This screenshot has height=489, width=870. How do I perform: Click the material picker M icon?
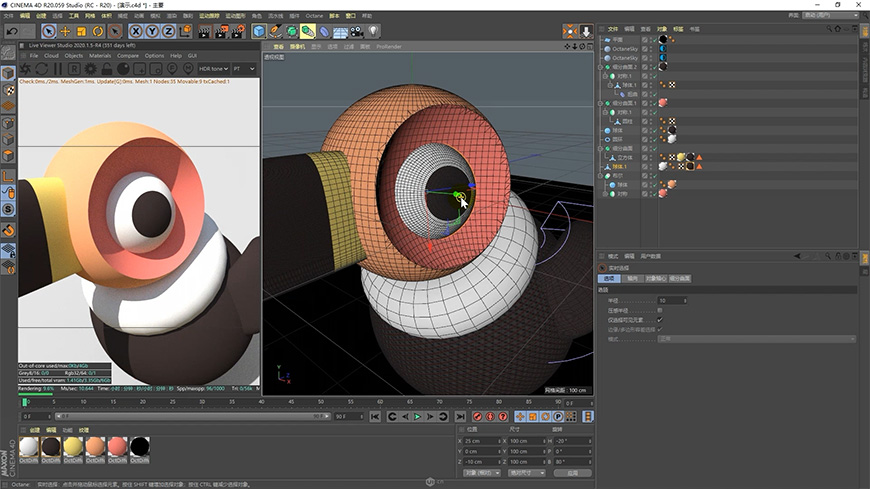click(x=189, y=69)
